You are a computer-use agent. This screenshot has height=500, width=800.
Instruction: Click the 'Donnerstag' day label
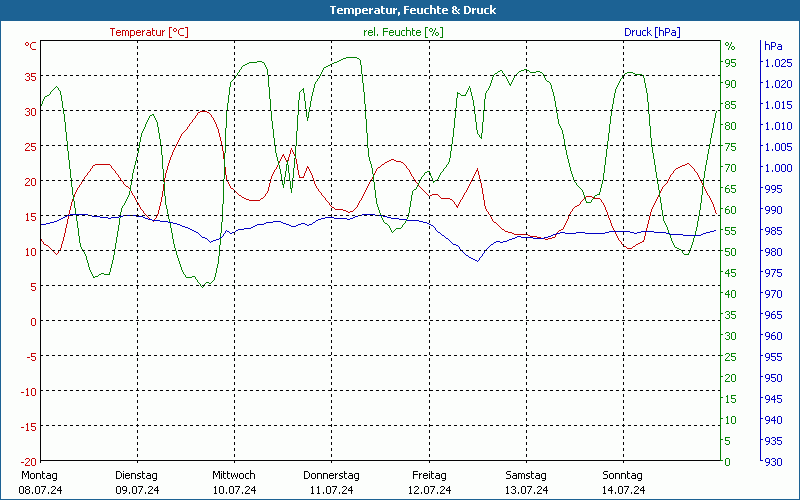[x=331, y=475]
